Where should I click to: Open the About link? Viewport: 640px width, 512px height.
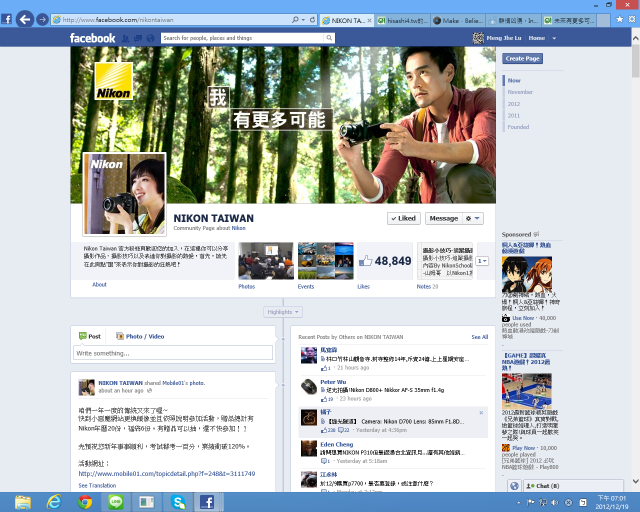(x=99, y=285)
